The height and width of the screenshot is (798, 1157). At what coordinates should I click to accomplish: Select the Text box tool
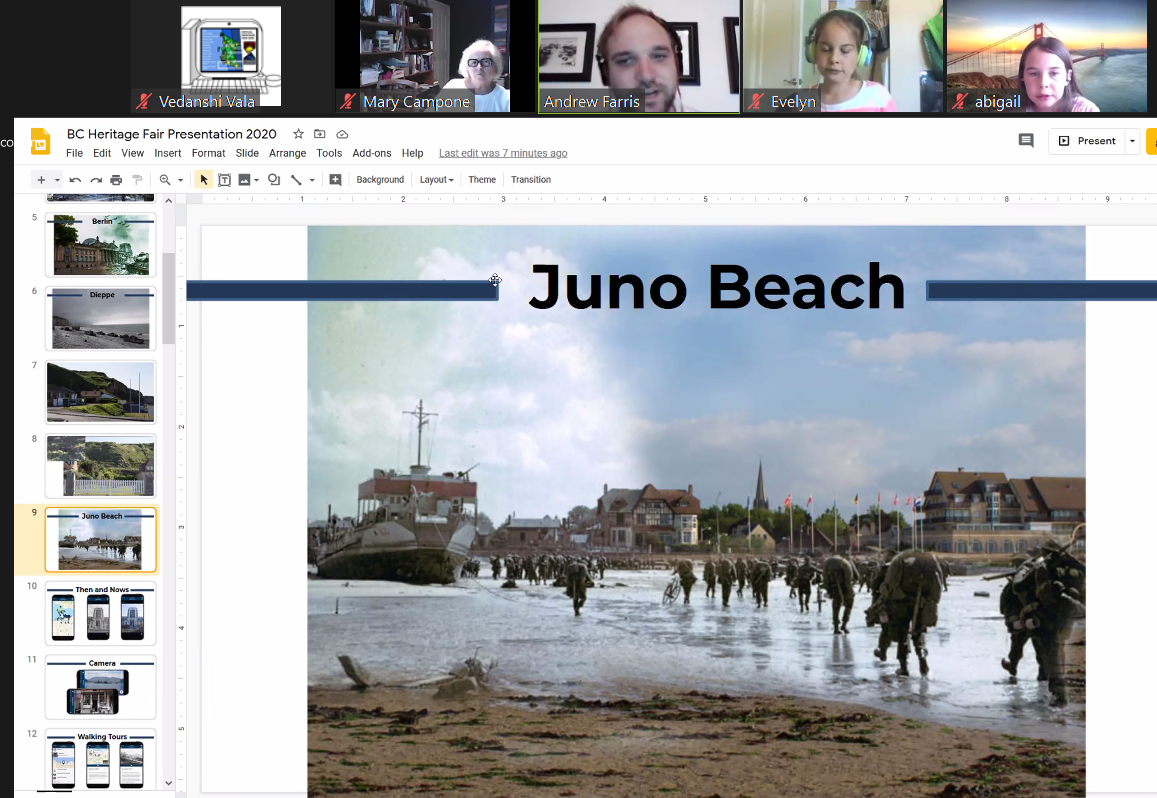click(x=224, y=180)
